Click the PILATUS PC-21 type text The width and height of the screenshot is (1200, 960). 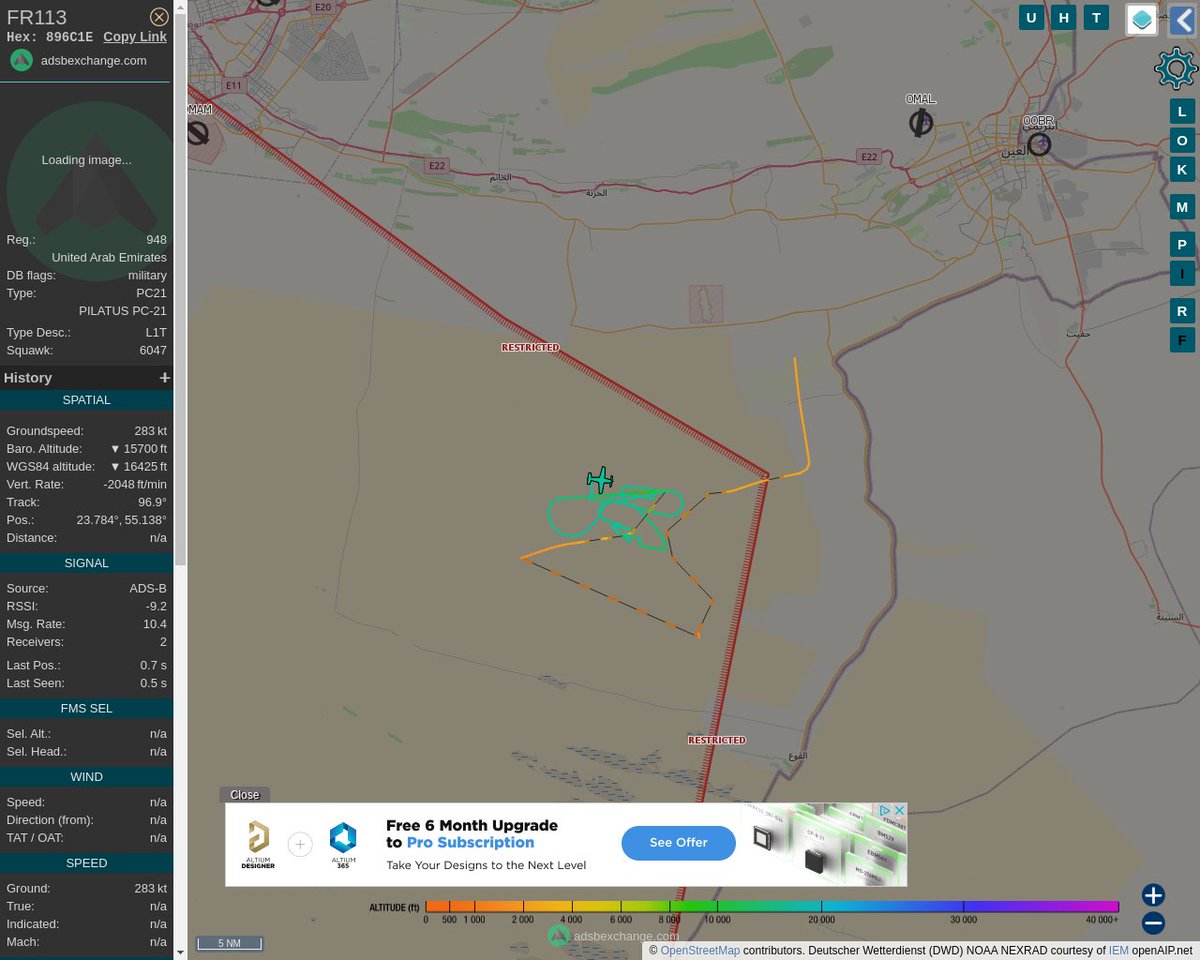click(x=123, y=311)
